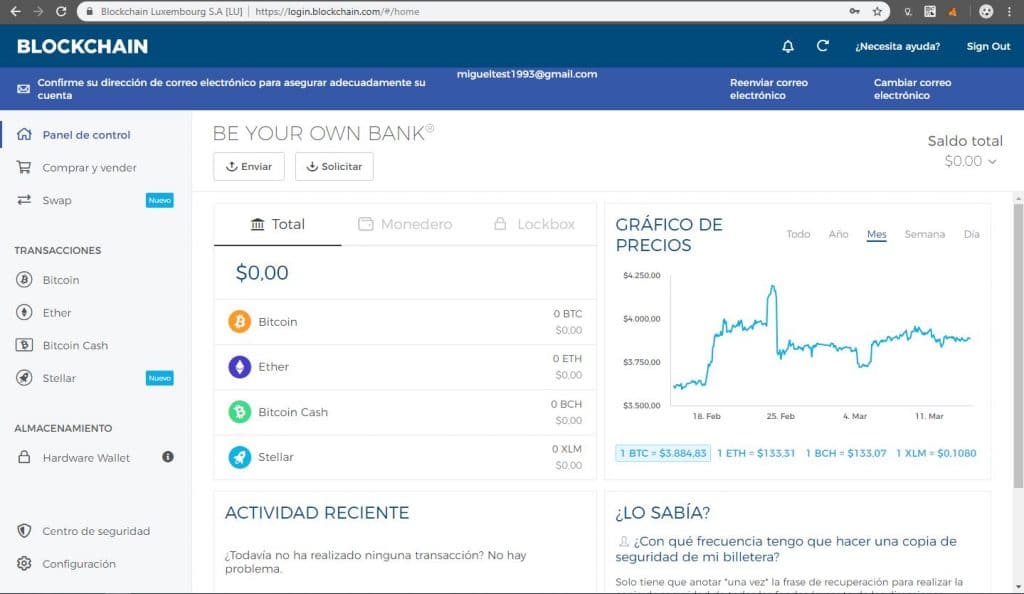Click the blue Stellar rocket icon in balances
The width and height of the screenshot is (1024, 594).
[240, 457]
